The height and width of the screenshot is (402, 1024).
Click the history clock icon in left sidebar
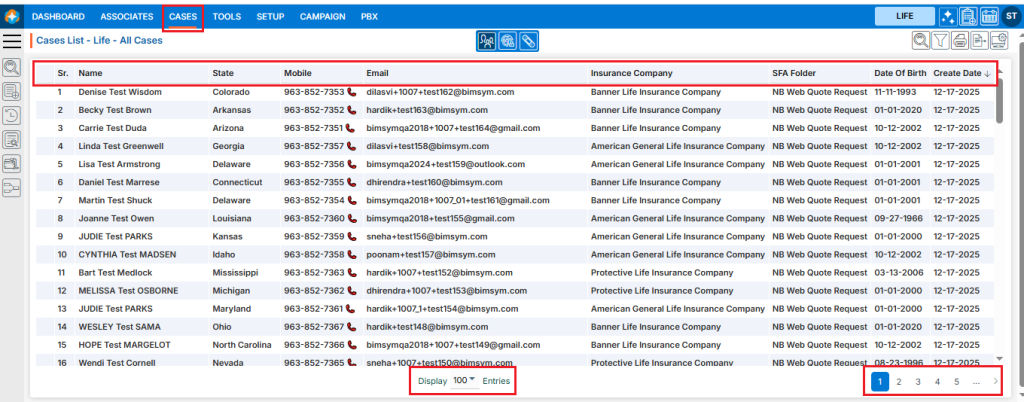(12, 115)
